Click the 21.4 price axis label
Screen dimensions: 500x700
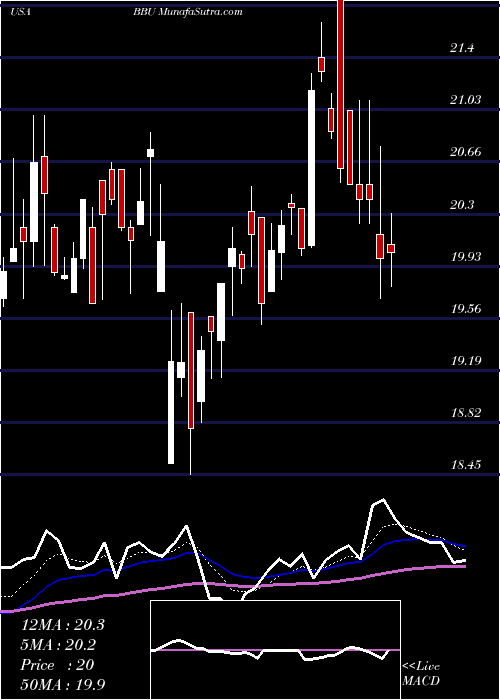pos(463,48)
